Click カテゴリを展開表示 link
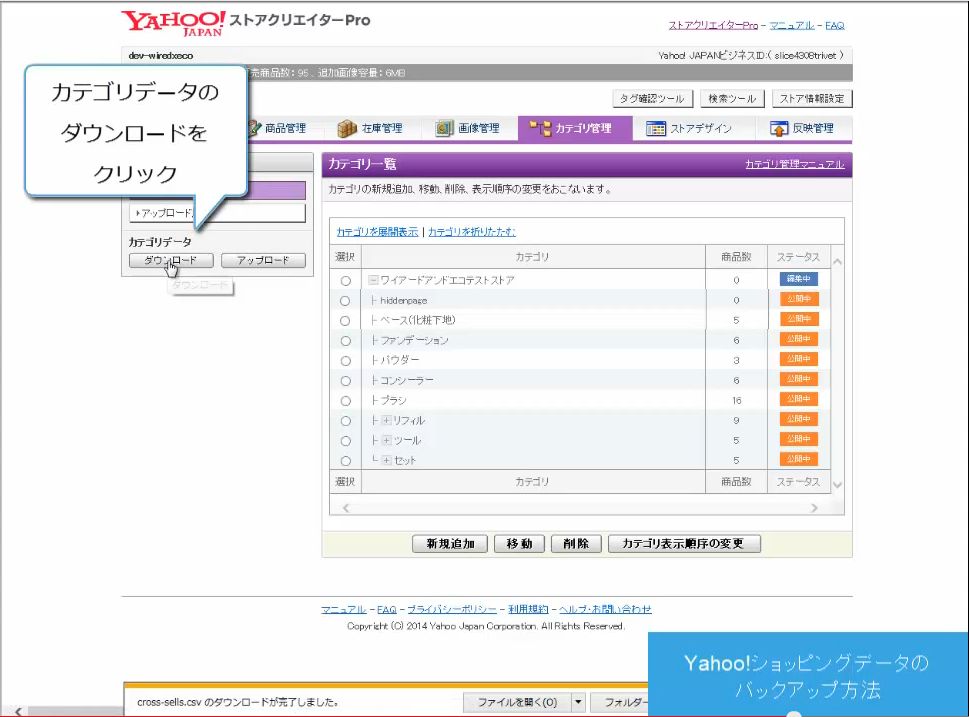969x717 pixels. (x=378, y=232)
